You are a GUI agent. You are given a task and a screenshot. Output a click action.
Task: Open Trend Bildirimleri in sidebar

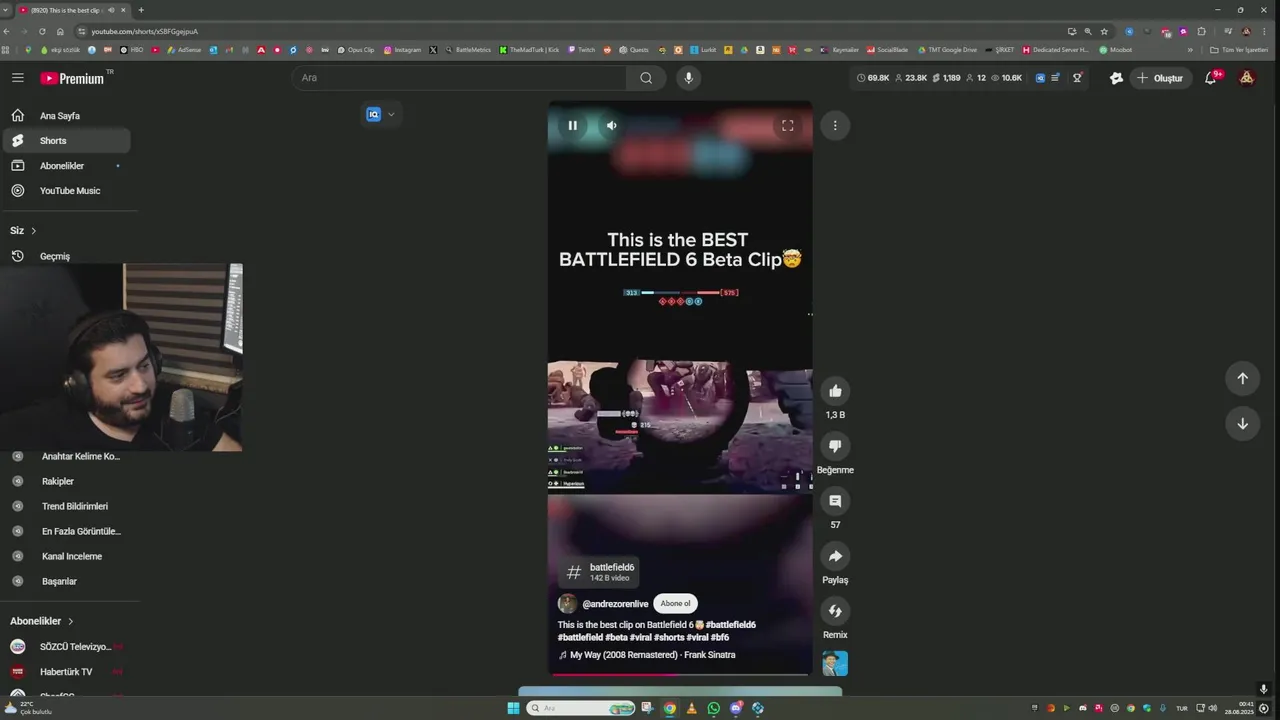75,506
